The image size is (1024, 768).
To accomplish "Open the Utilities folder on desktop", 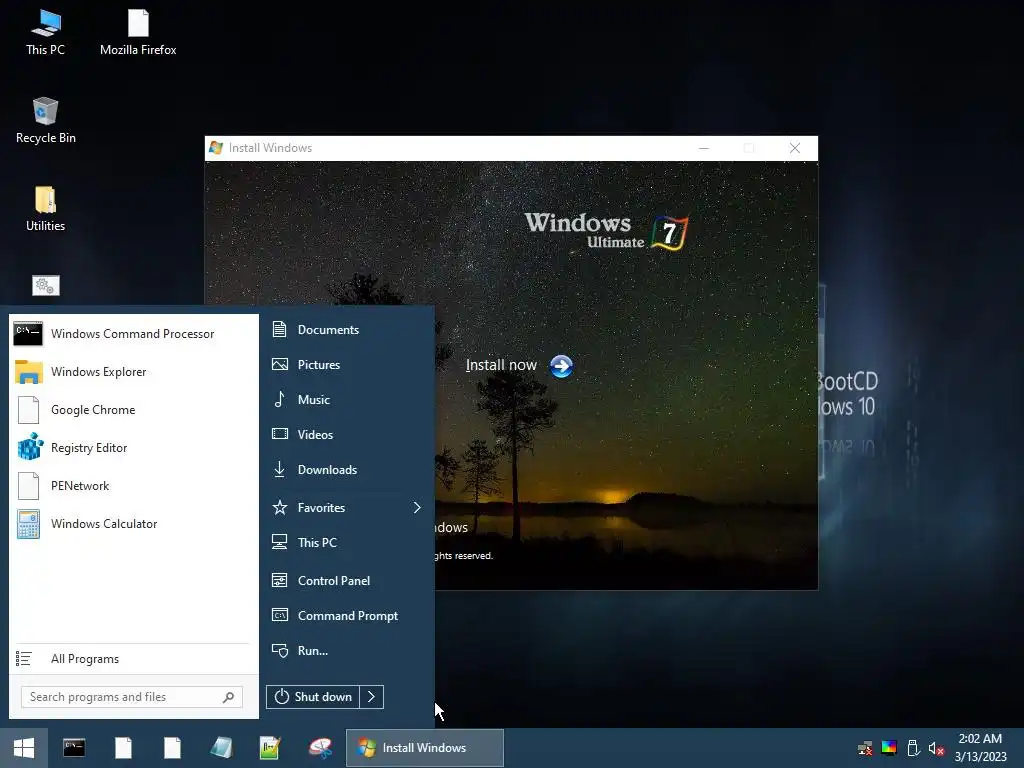I will coord(45,209).
